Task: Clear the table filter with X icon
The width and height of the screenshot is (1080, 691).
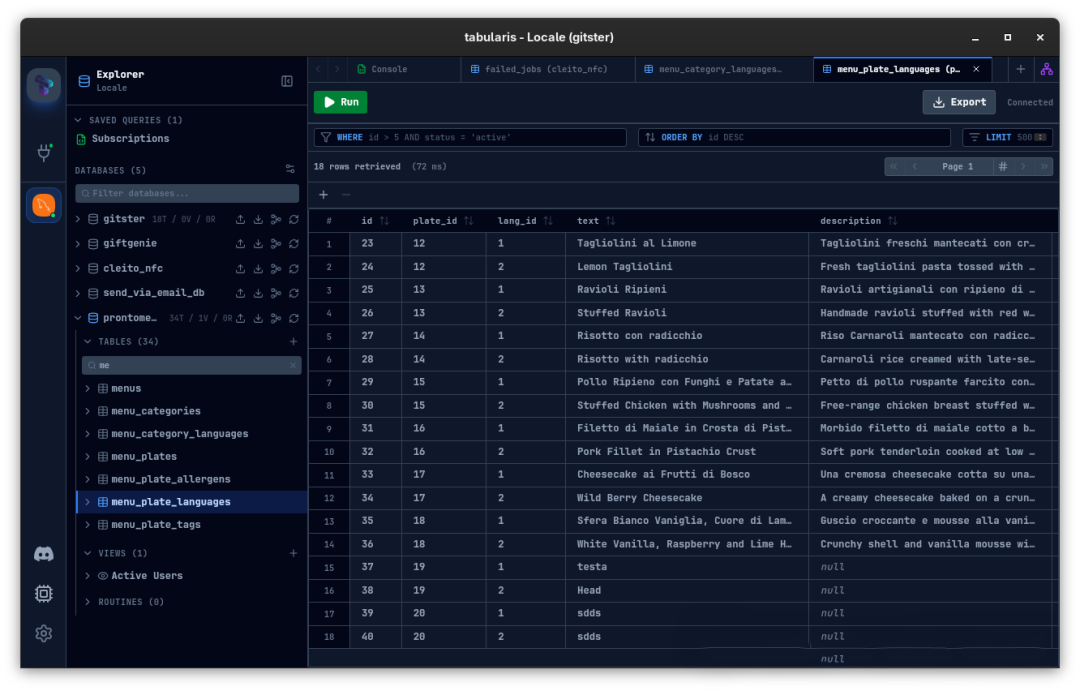Action: coord(293,366)
